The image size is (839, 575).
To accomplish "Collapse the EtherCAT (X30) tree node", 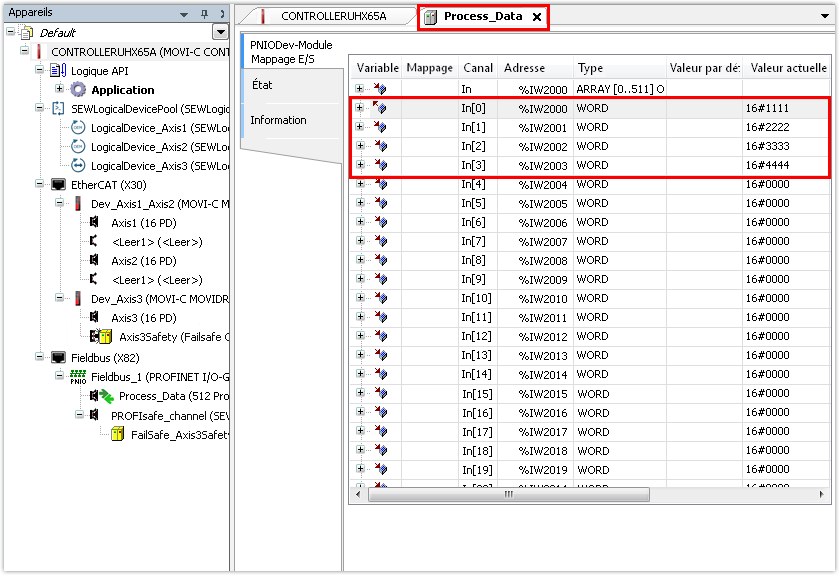I will (40, 185).
